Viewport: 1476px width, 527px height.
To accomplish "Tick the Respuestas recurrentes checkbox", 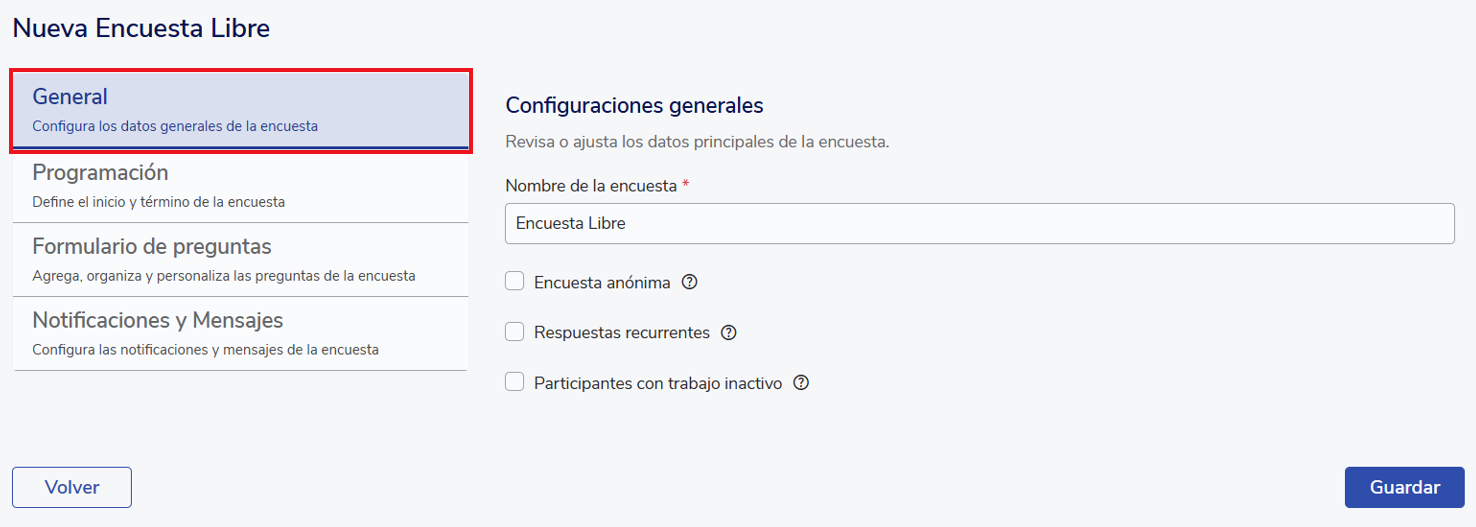I will click(x=515, y=332).
